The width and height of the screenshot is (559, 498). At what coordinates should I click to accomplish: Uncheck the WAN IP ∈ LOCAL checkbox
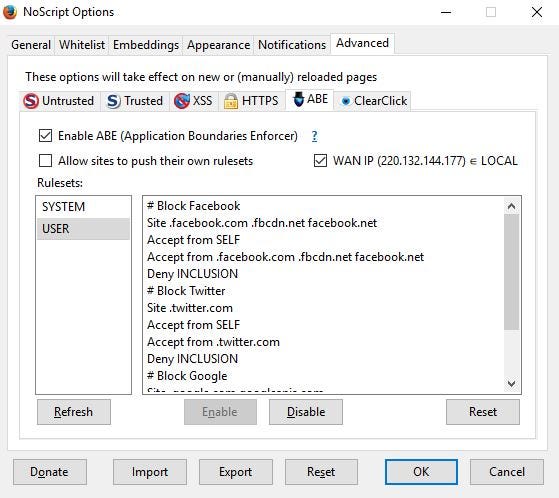click(x=320, y=161)
